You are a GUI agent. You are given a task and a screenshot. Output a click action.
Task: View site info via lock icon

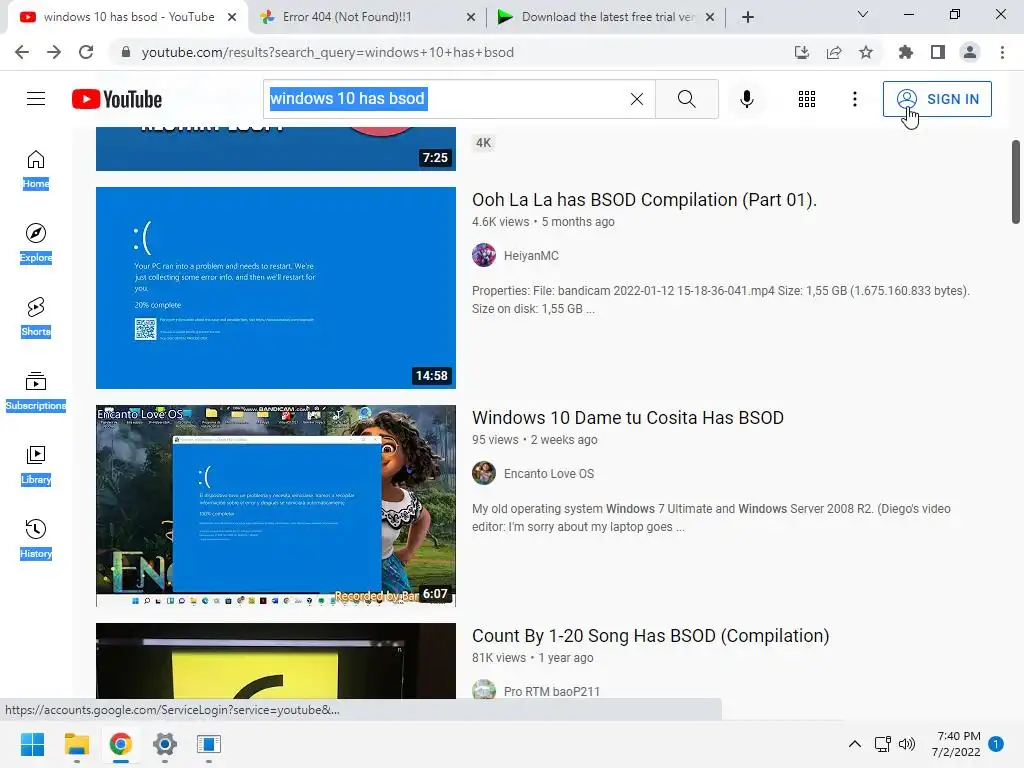pyautogui.click(x=125, y=52)
